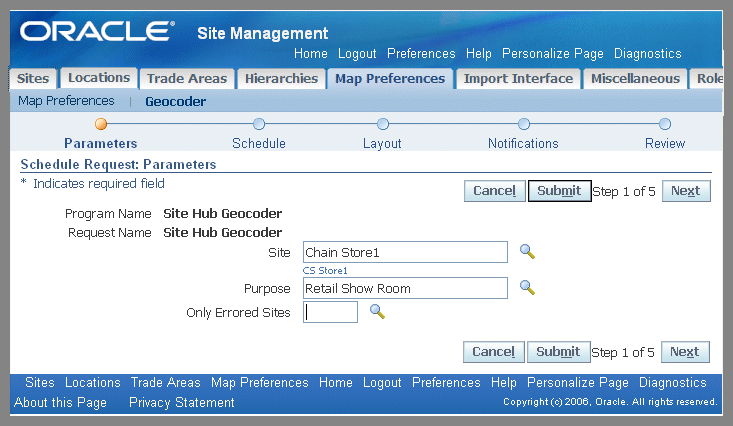Focus the Purpose input field
The image size is (733, 426).
405,288
